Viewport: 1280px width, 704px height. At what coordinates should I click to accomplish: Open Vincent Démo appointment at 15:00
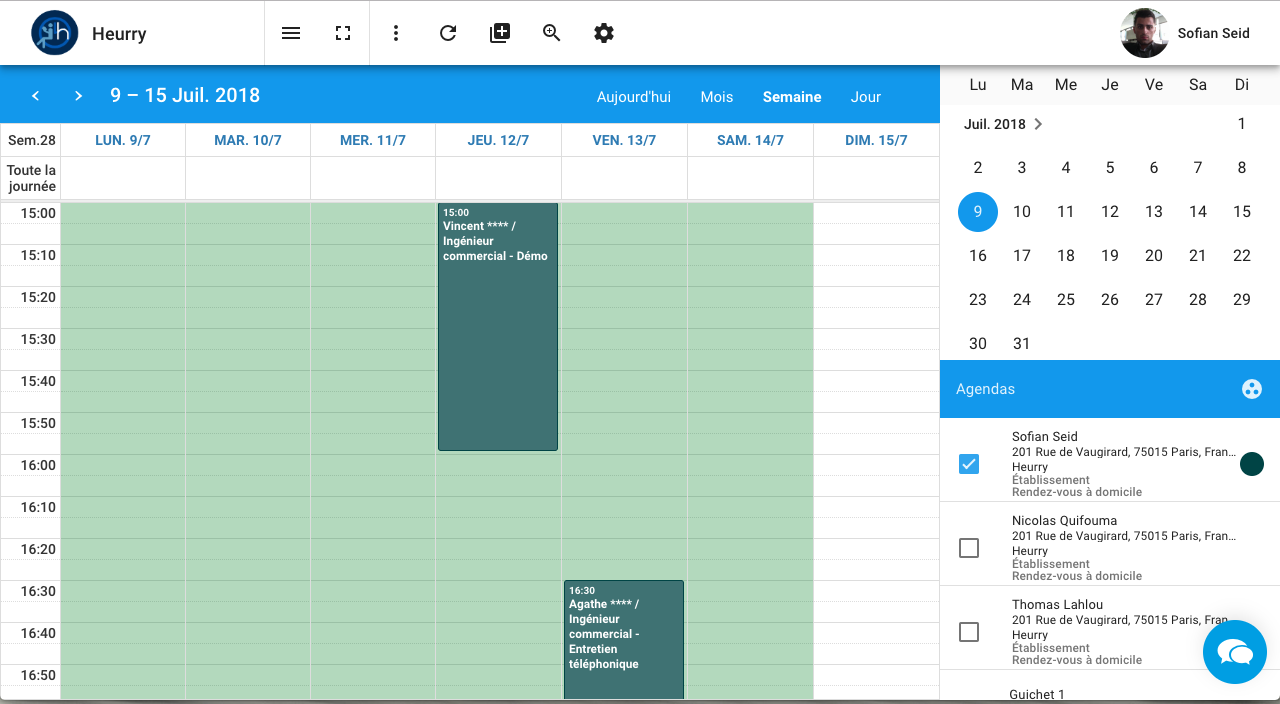coord(498,327)
